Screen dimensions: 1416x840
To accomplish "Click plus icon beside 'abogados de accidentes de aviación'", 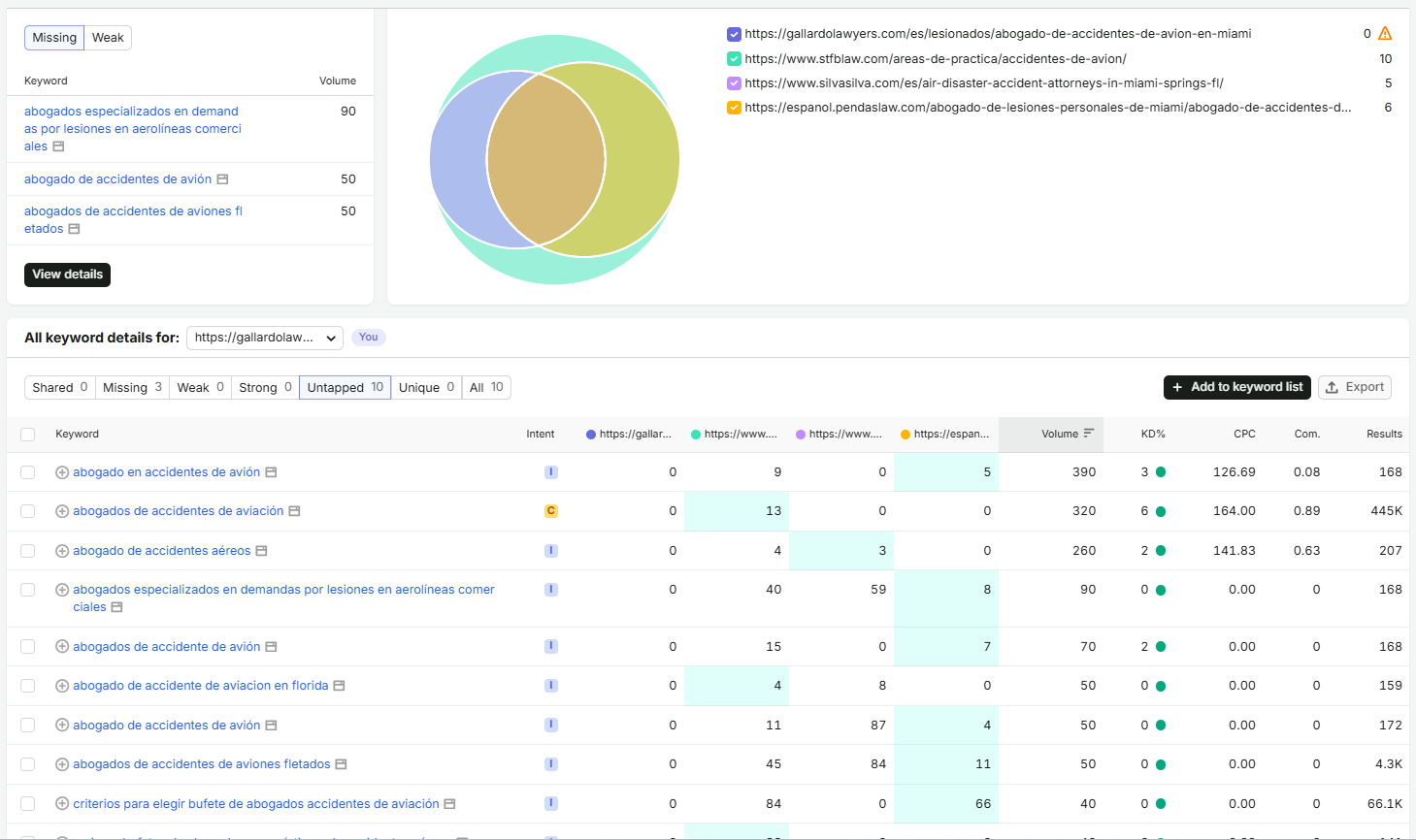I will click(62, 511).
